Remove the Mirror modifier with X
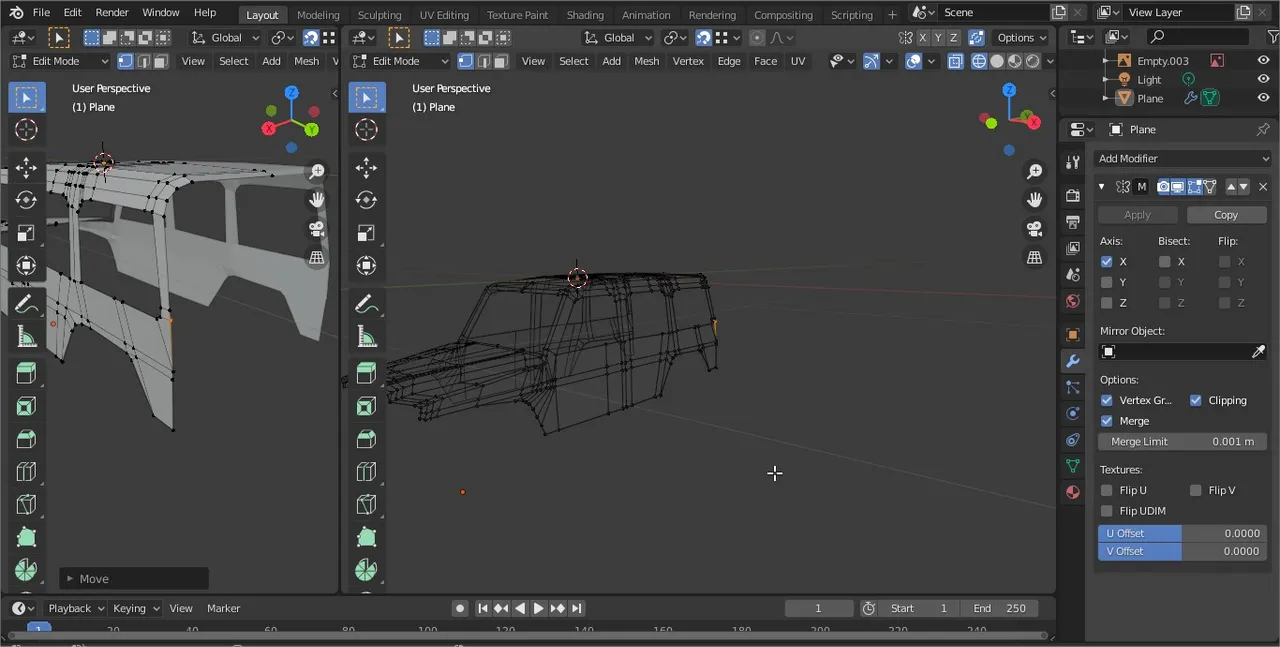1280x647 pixels. 1263,187
